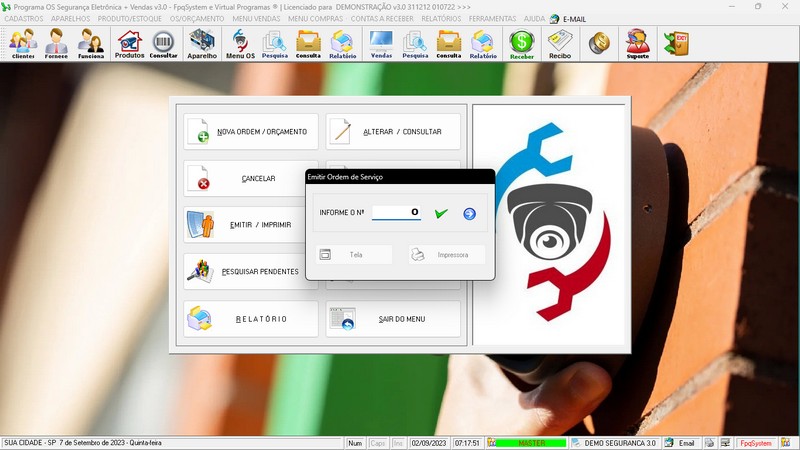Click the RELATÓRIO menu button
This screenshot has width=800, height=450.
pos(251,319)
